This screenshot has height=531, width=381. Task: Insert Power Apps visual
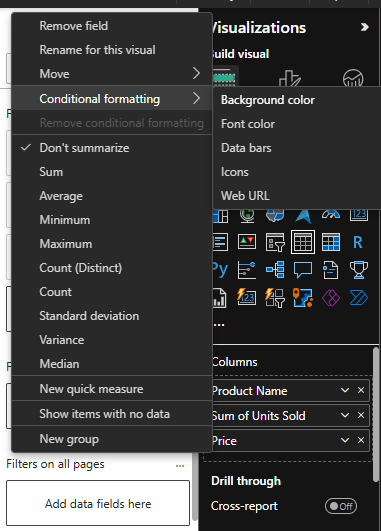pyautogui.click(x=331, y=298)
